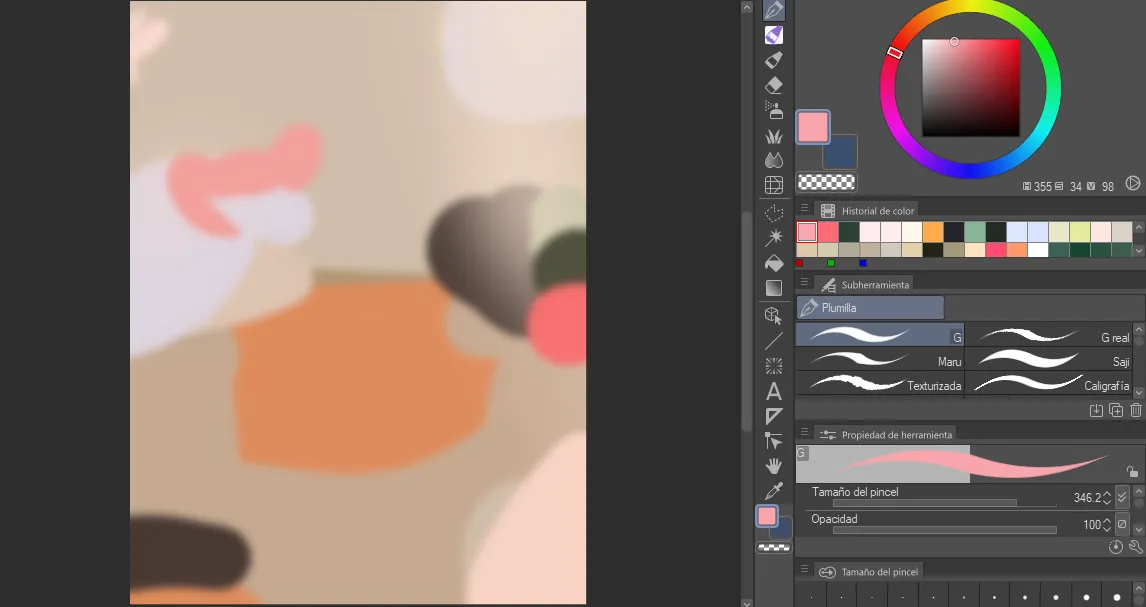
Task: Select the Brush paint tube tool
Action: [773, 60]
